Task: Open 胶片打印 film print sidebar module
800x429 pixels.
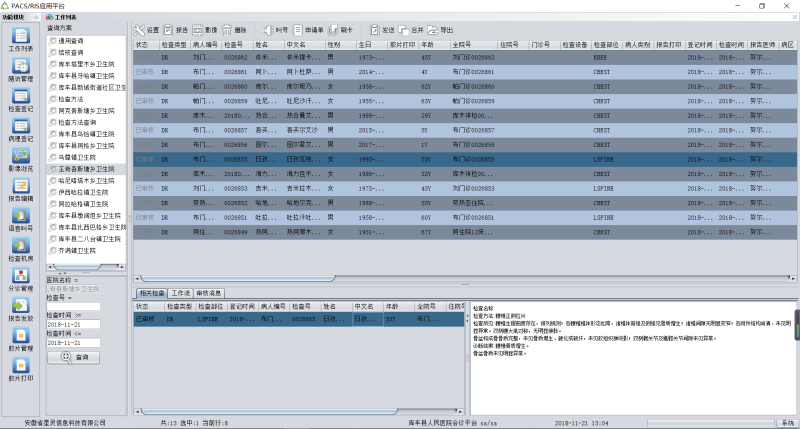Action: pyautogui.click(x=20, y=367)
